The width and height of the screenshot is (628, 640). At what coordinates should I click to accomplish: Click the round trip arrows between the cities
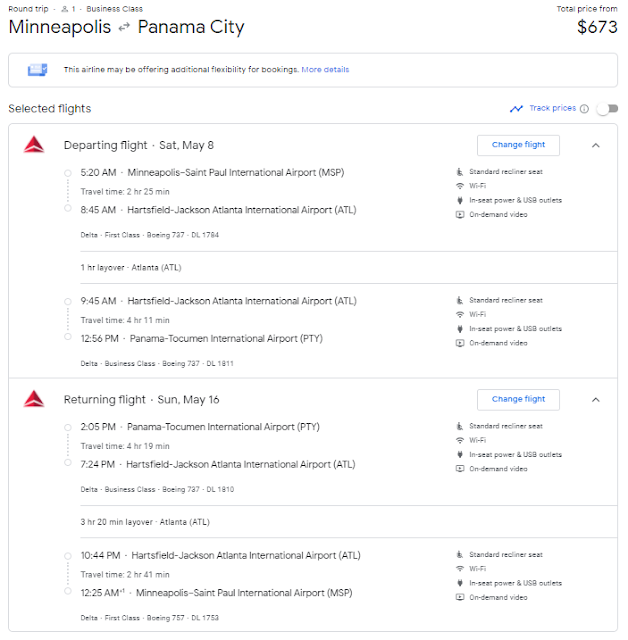(124, 28)
